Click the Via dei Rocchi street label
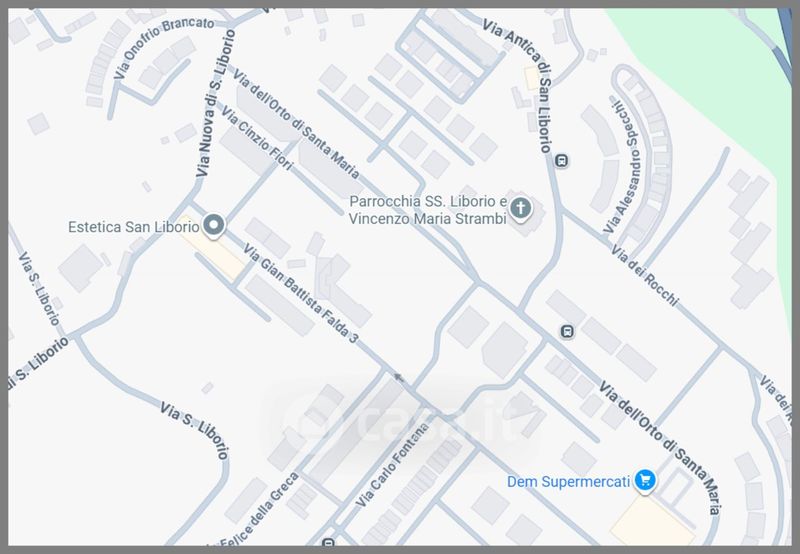Viewport: 800px width, 554px height. coord(645,276)
